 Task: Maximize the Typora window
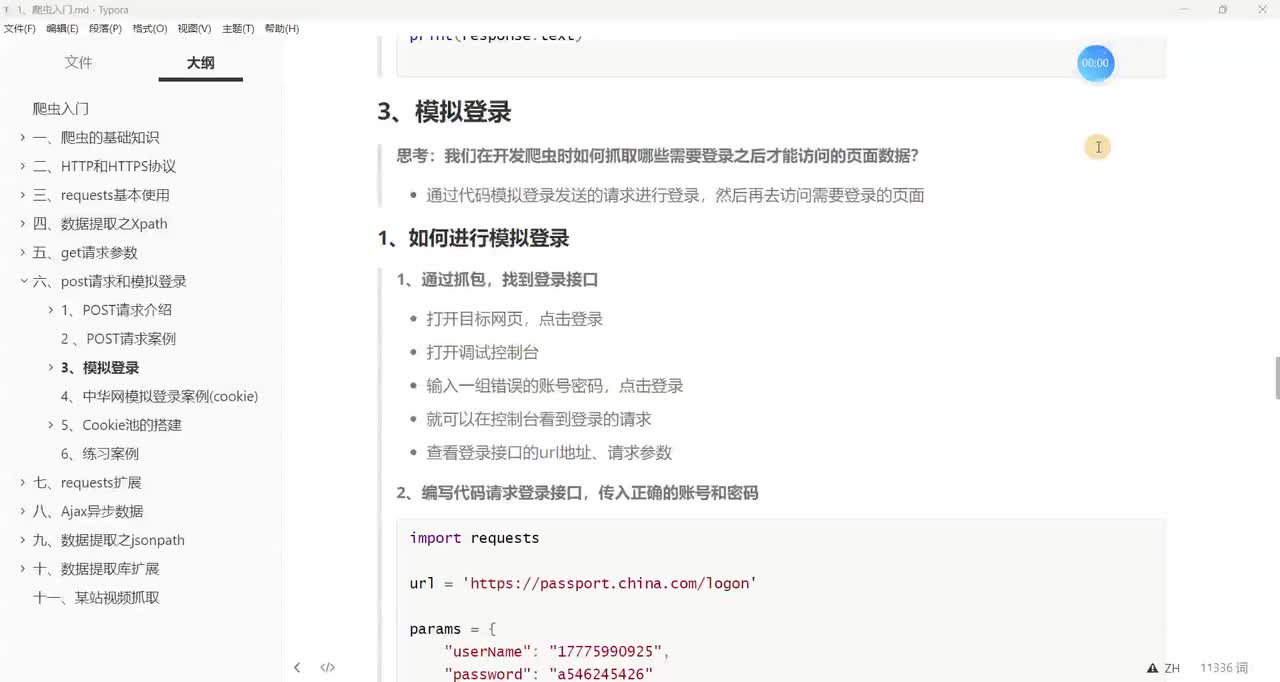1222,10
